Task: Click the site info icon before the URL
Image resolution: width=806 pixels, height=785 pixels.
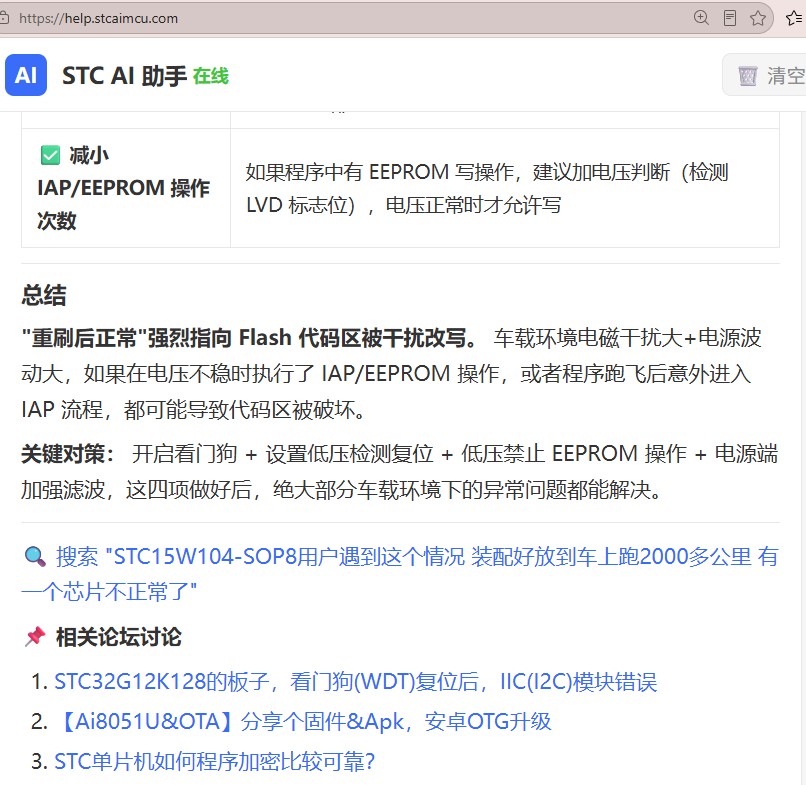Action: coord(4,19)
